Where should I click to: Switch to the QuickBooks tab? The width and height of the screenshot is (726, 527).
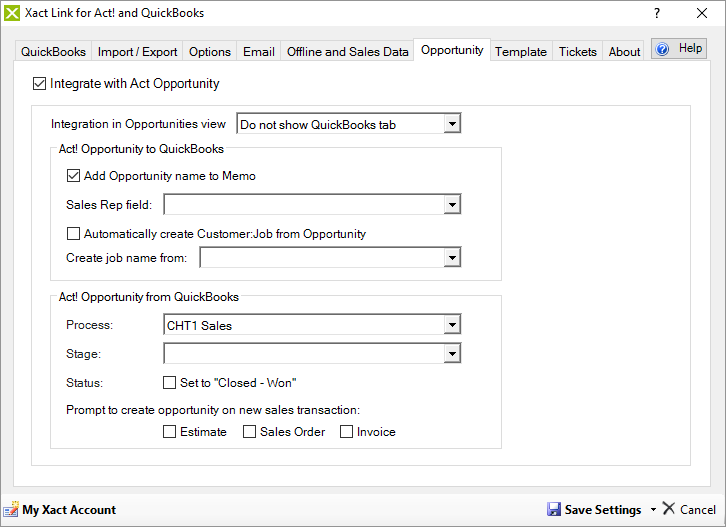tap(53, 51)
